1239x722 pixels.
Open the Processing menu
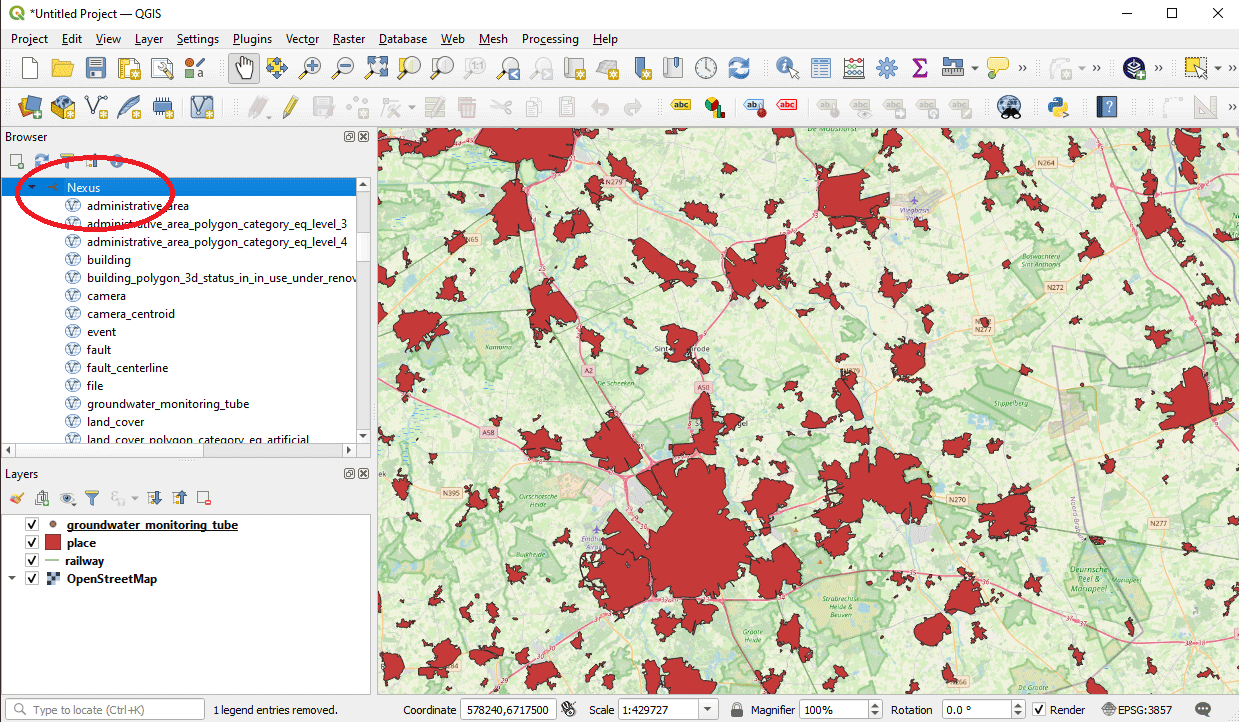click(x=550, y=39)
